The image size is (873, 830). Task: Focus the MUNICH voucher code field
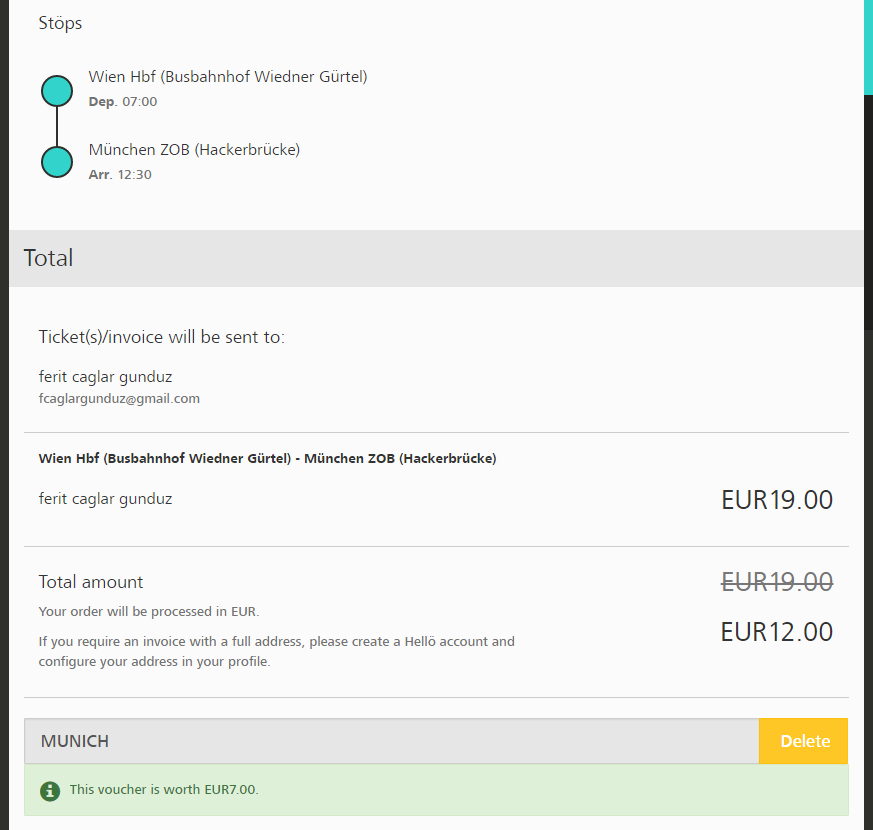pos(391,741)
